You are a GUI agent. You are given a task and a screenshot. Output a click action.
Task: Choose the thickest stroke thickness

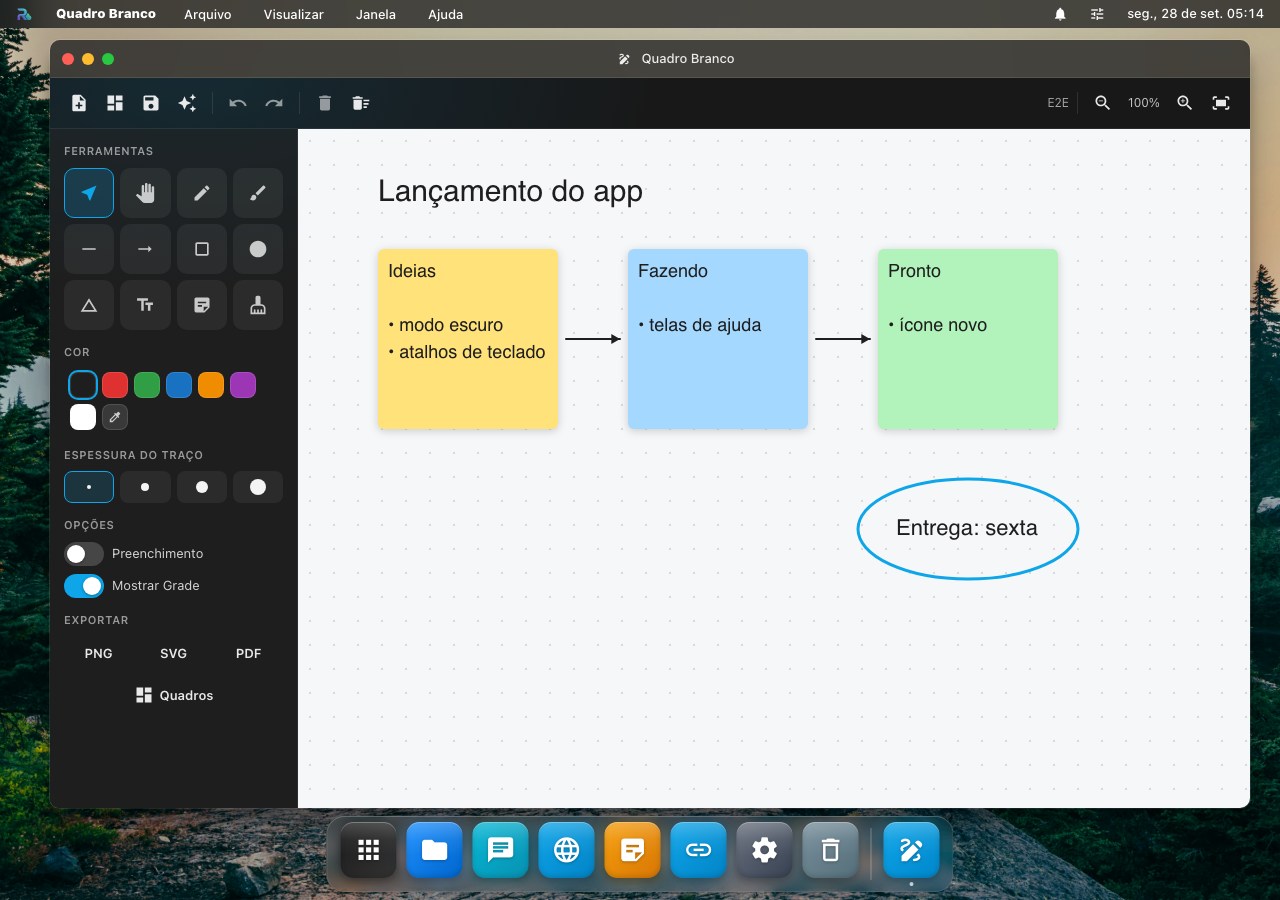(x=258, y=487)
